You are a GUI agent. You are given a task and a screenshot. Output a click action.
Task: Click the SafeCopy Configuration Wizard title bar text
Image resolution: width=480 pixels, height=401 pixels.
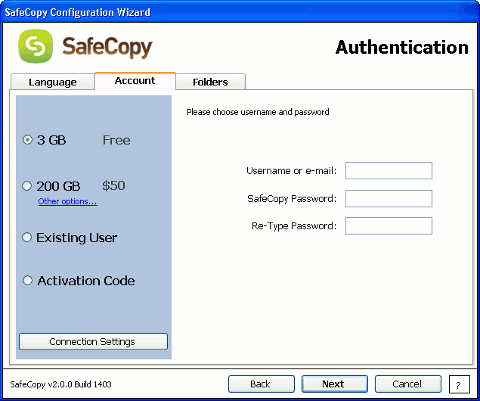(x=77, y=12)
